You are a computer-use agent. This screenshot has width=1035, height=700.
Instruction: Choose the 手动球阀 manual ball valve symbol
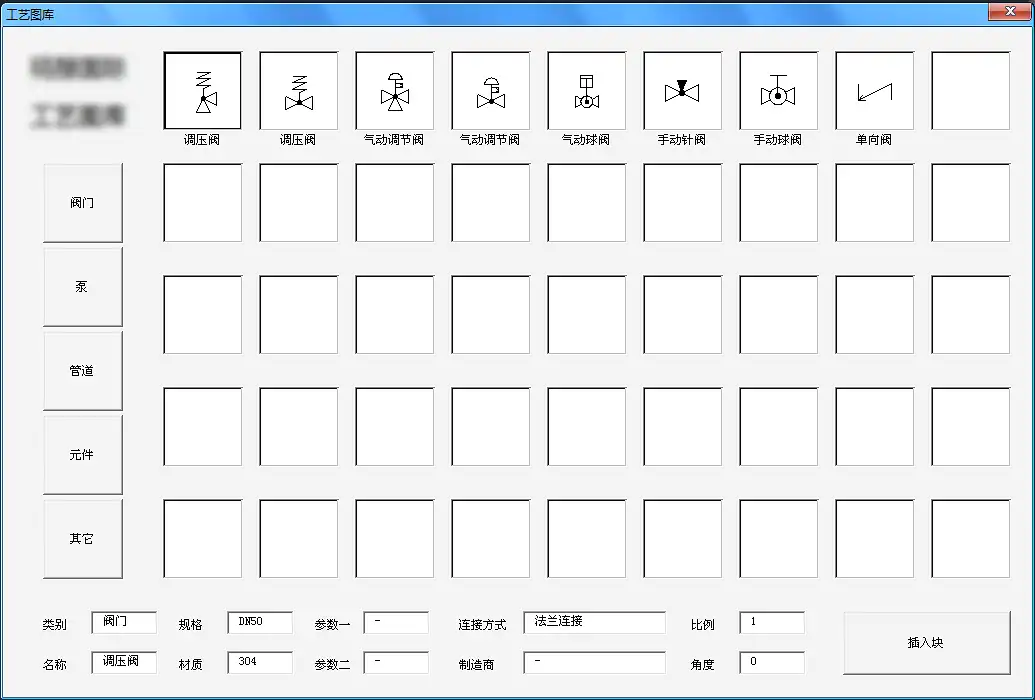[779, 91]
